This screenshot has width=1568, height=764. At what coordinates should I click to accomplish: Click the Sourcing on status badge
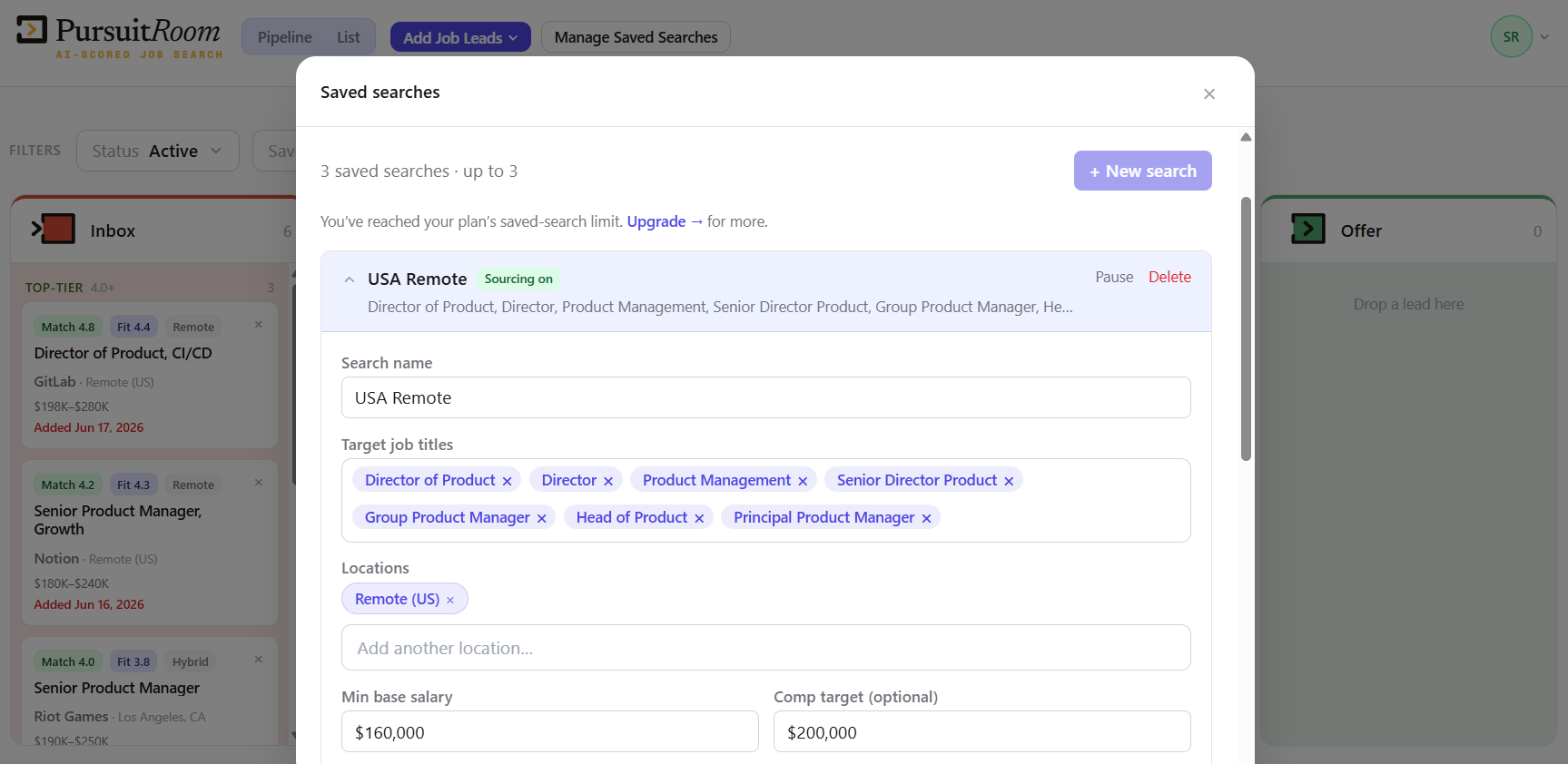click(518, 279)
